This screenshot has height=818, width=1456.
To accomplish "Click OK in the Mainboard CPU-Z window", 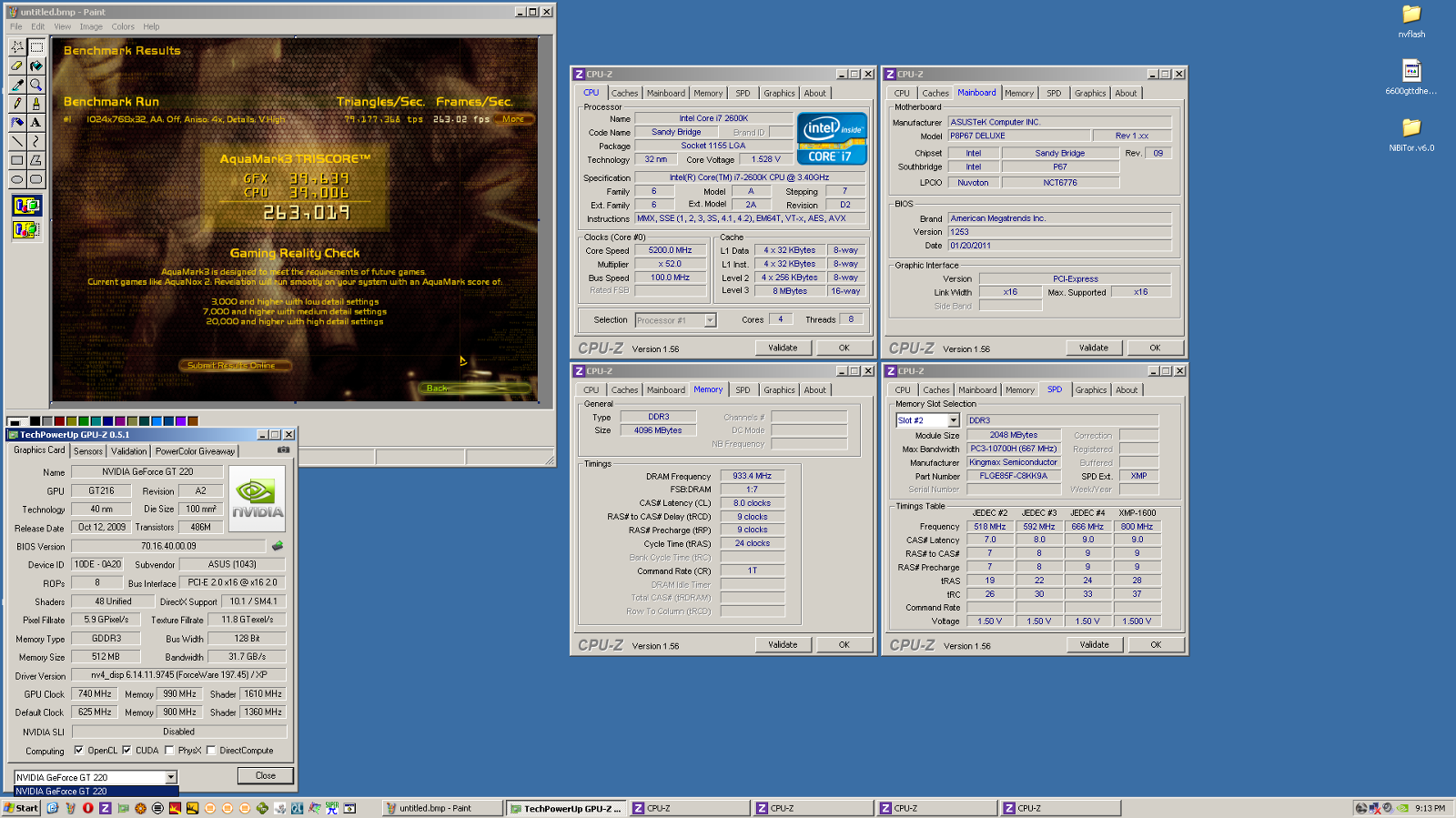I will tap(1155, 348).
